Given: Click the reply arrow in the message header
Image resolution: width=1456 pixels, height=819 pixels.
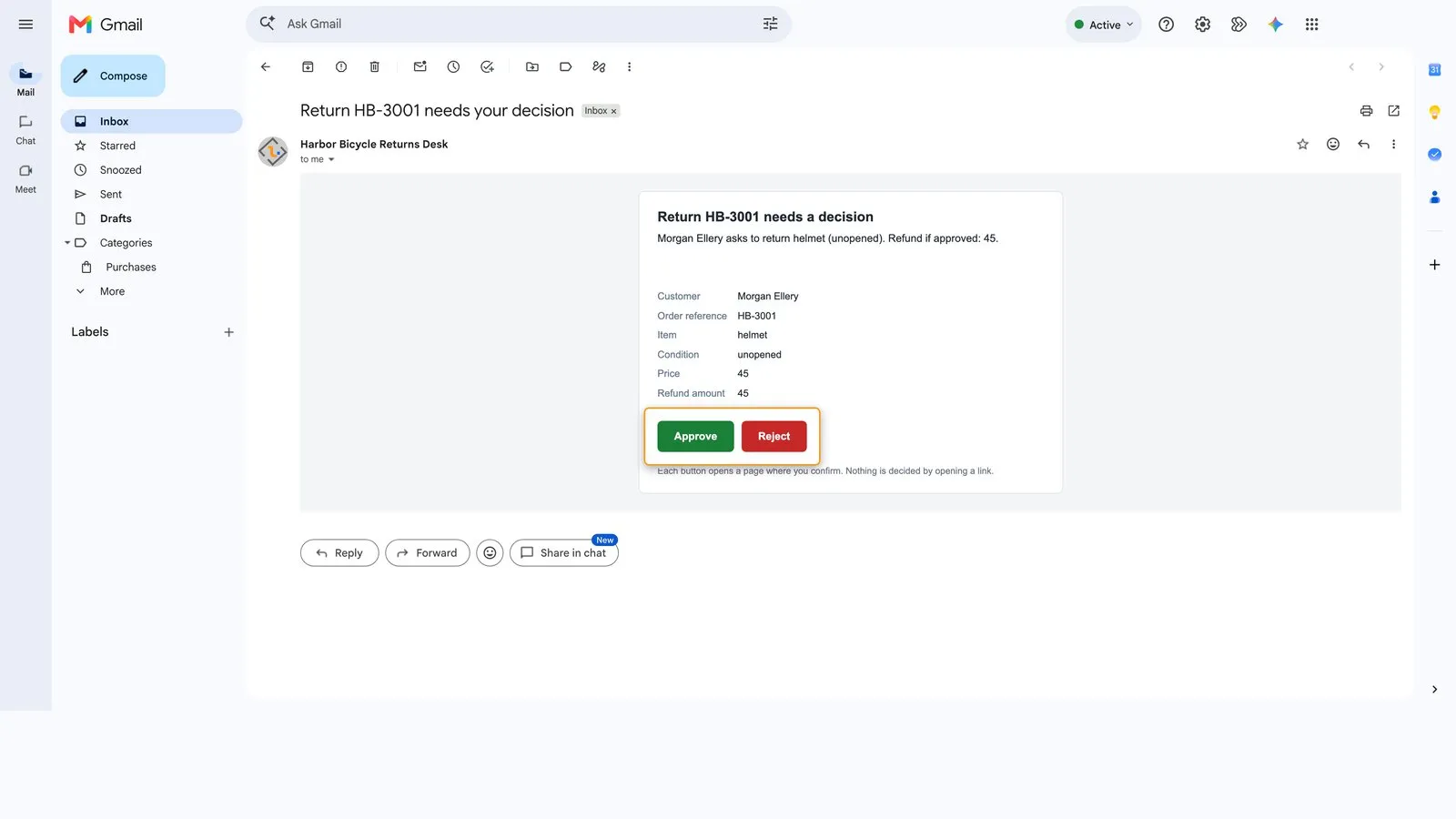Looking at the screenshot, I should coord(1363,144).
